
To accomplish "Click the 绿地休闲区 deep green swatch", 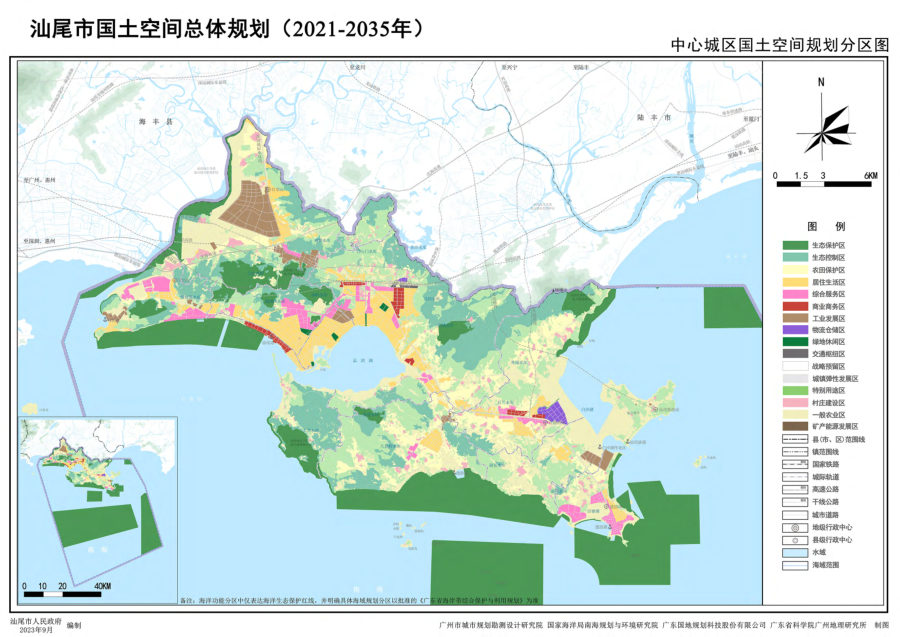I will [x=794, y=342].
